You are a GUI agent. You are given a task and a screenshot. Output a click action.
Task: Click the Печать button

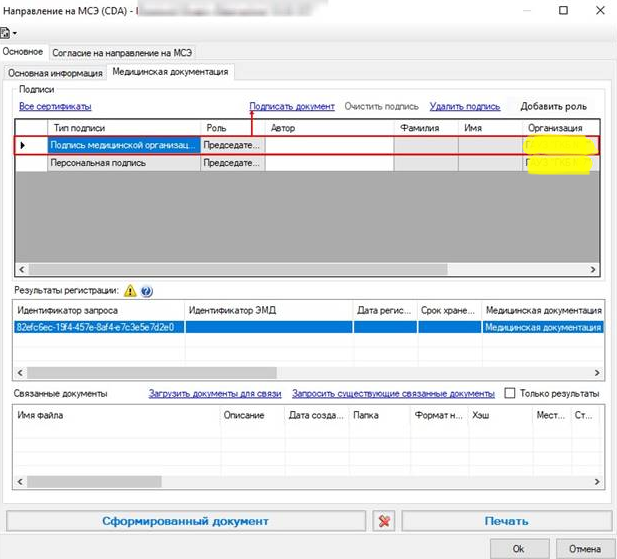click(x=506, y=521)
